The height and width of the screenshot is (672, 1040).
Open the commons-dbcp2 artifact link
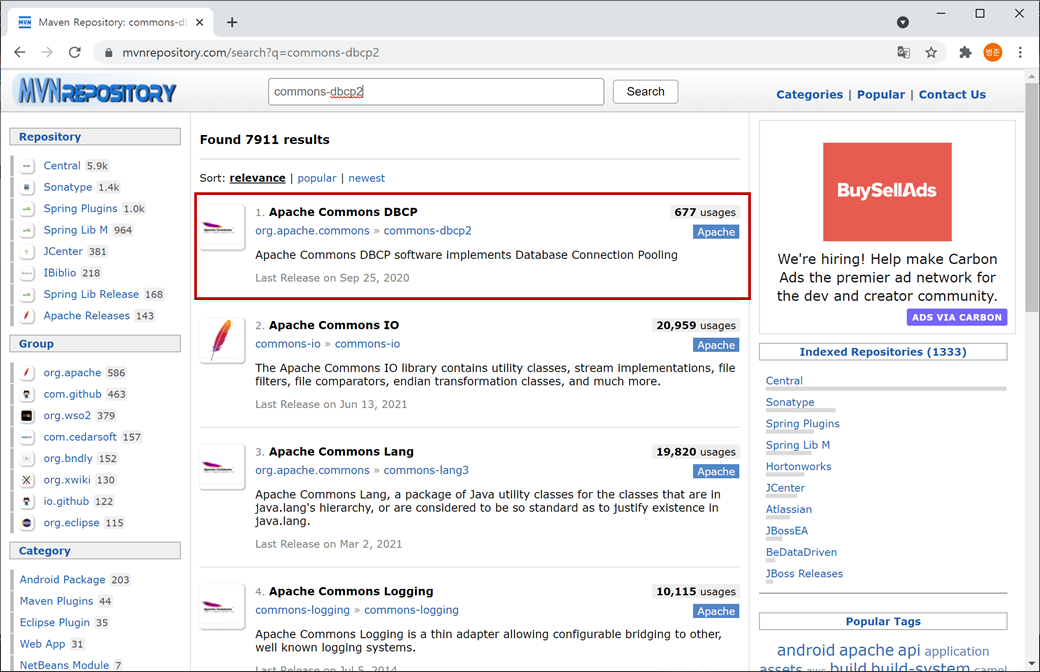[427, 231]
